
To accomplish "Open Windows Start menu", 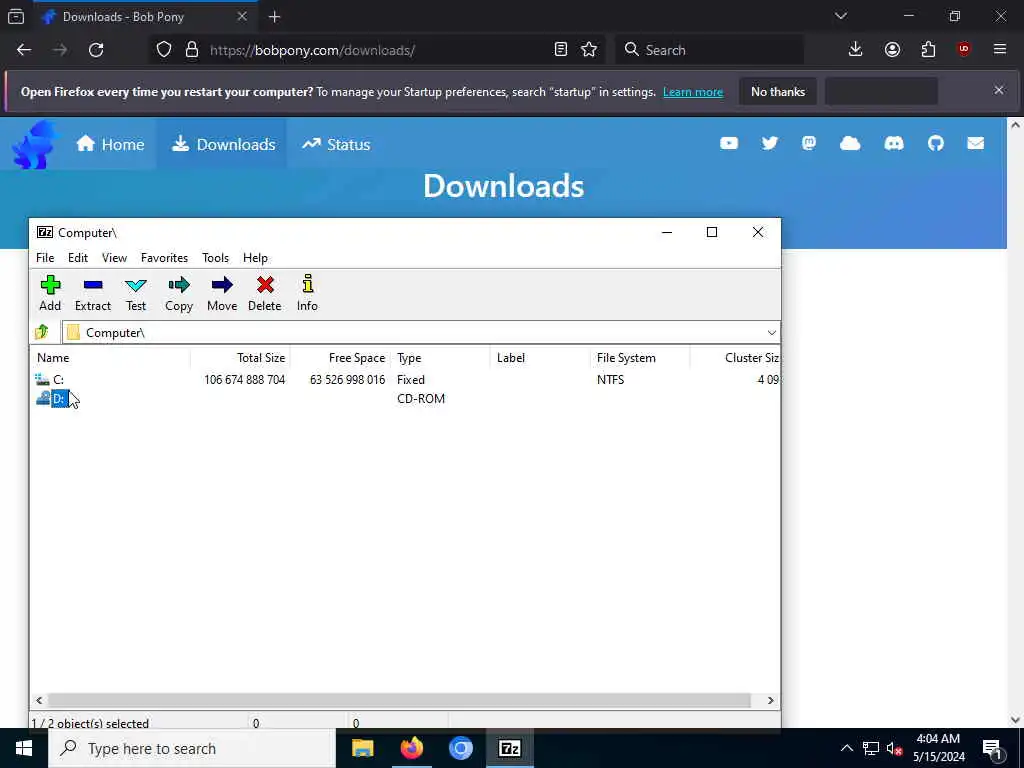I will pyautogui.click(x=24, y=748).
